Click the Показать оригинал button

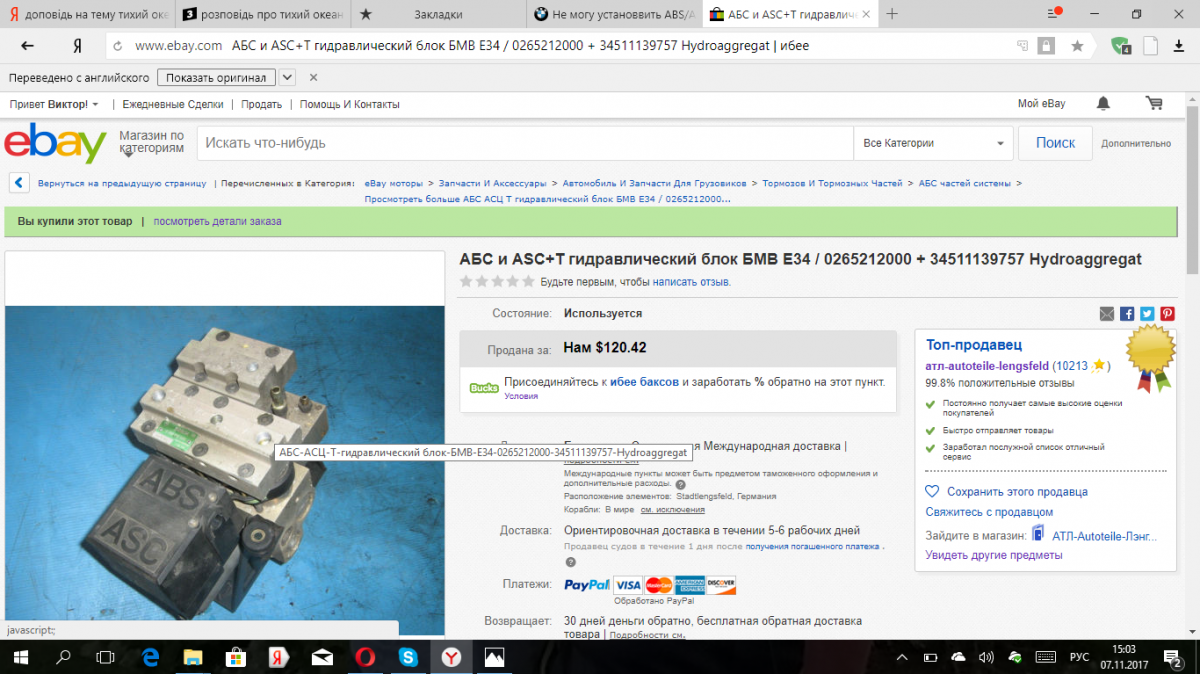coord(216,77)
